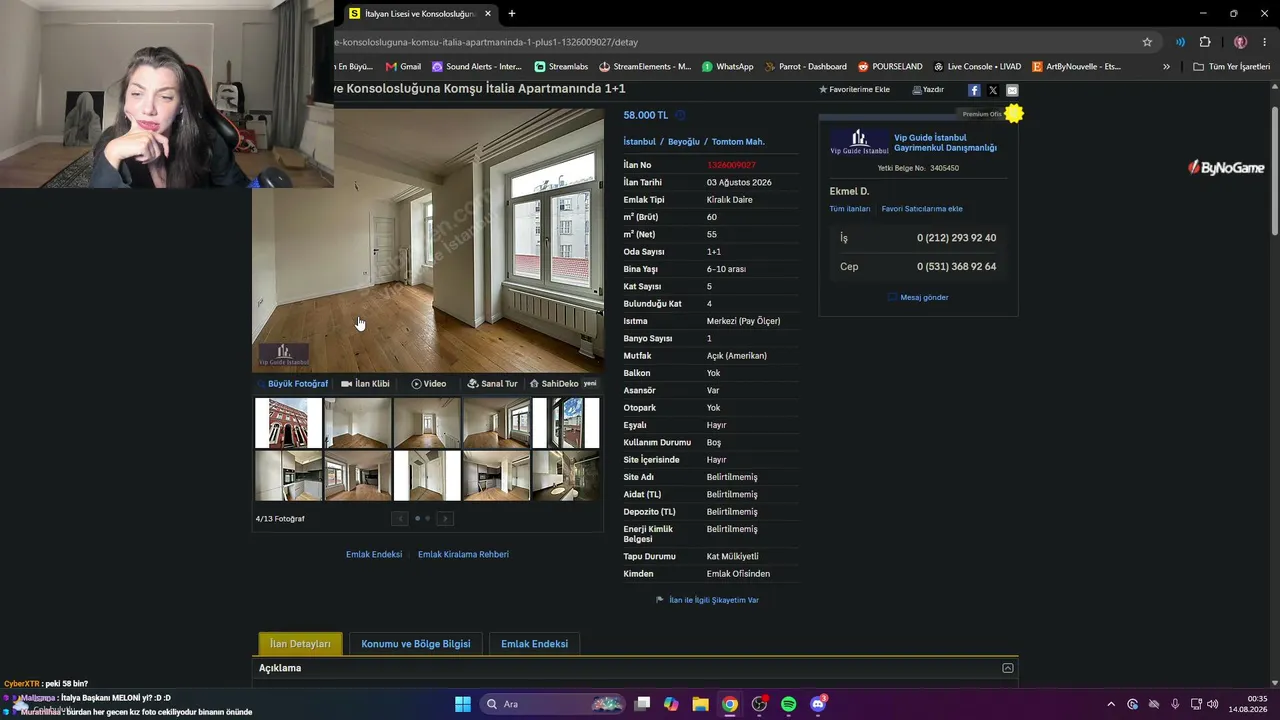
Task: Open the Sound Alerts bookmark
Action: 477,67
